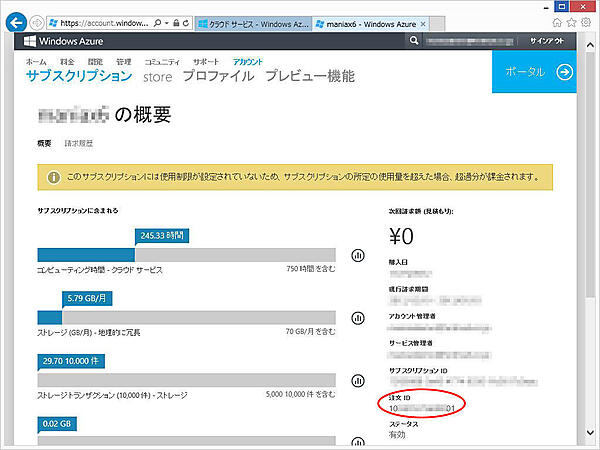The height and width of the screenshot is (450, 600).
Task: Select the 請求履歴 tab
Action: 79,144
